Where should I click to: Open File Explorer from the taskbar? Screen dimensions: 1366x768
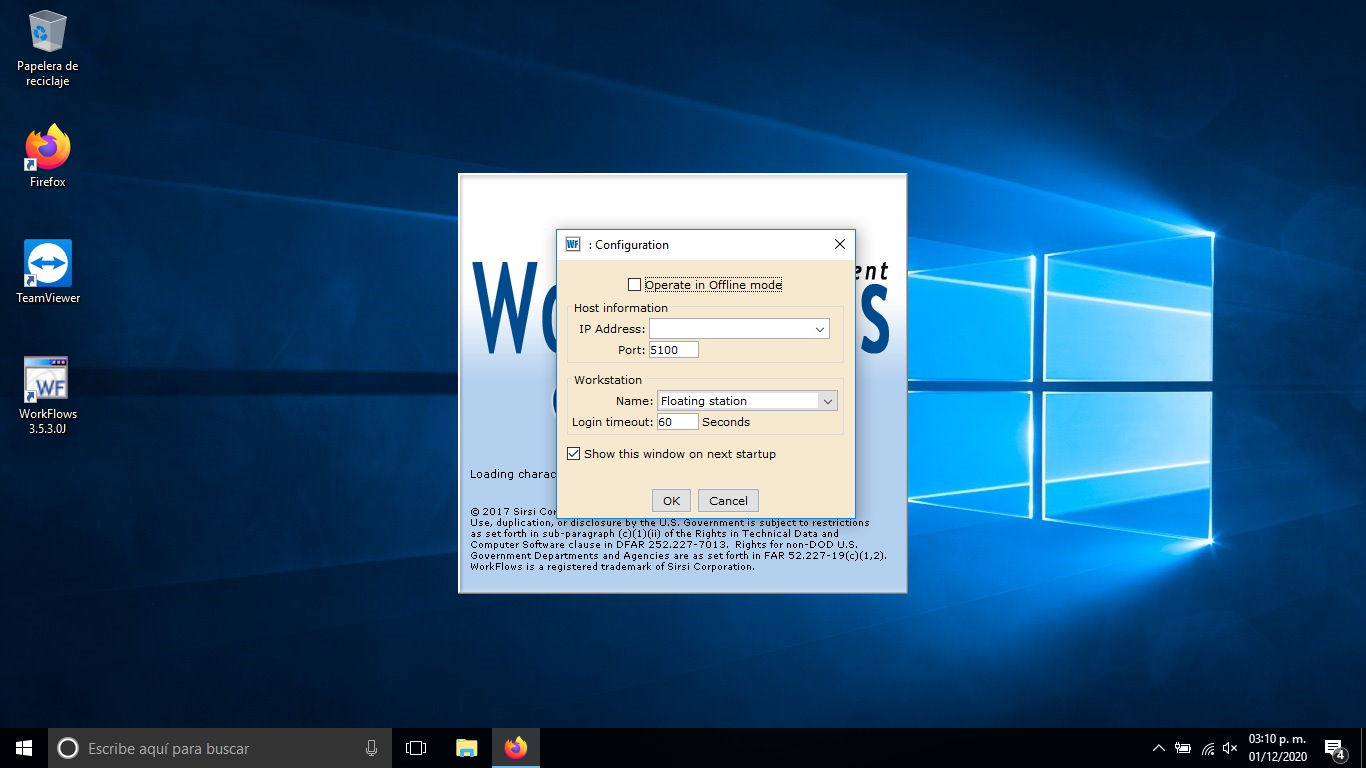tap(466, 748)
